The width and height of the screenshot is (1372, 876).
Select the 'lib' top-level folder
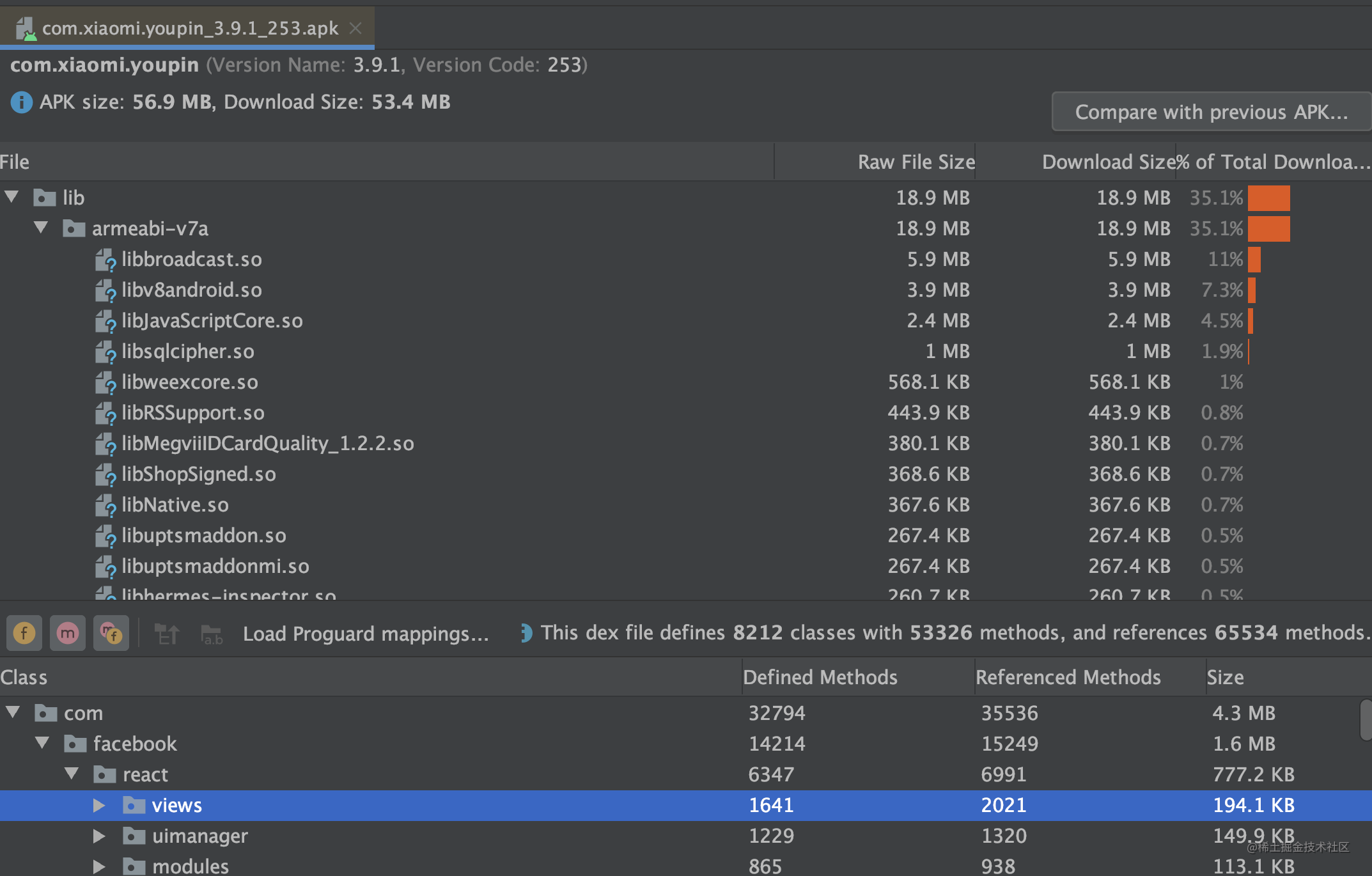pos(70,197)
